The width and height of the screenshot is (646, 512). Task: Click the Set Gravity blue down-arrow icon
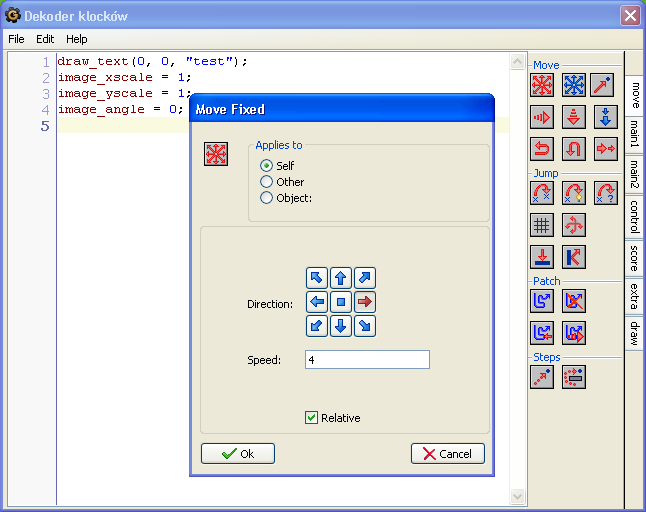pos(606,118)
